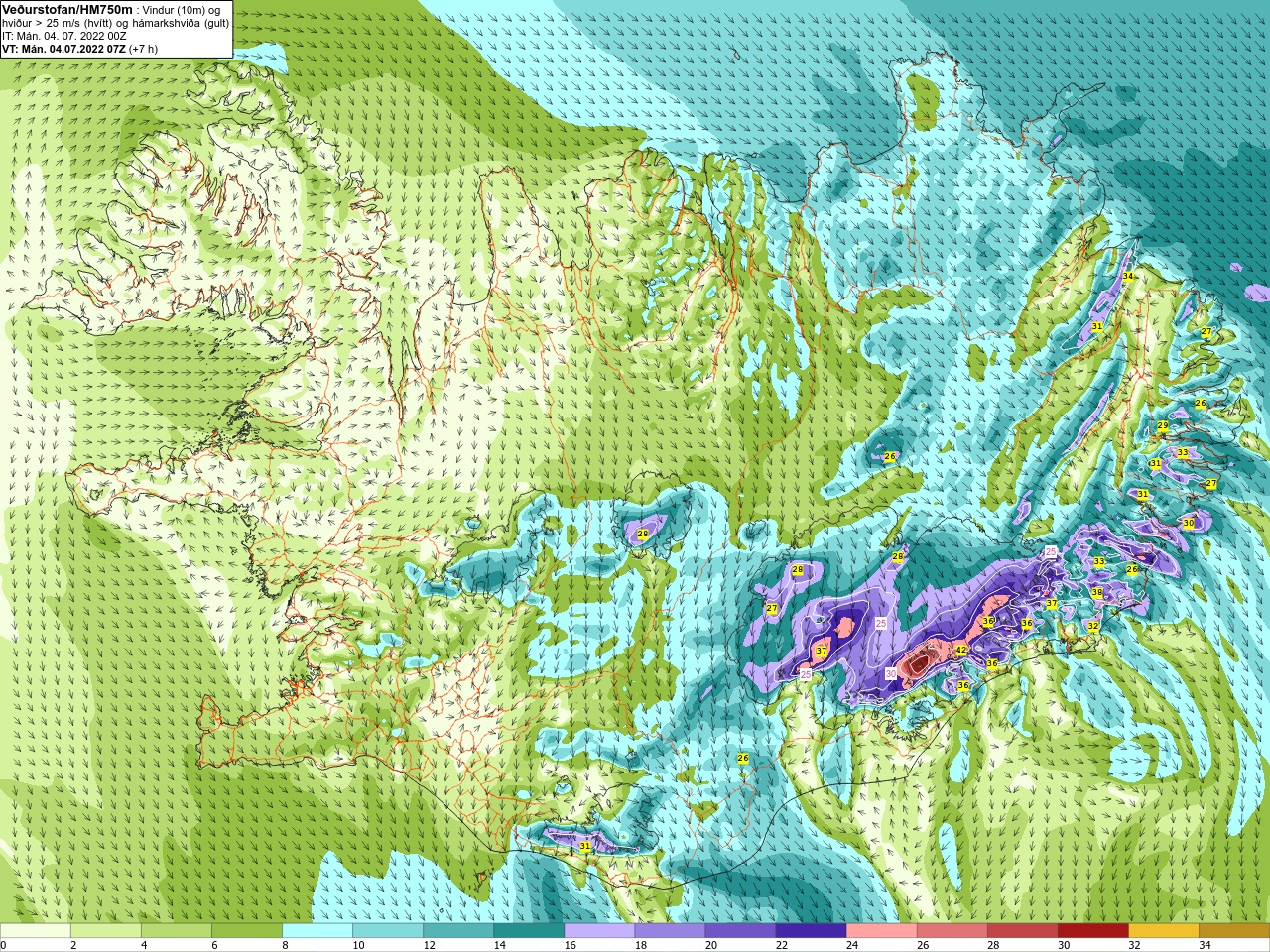Click the 12–14 m/s teal legend swatch
Screen dimensions: 1270x952
(458, 931)
